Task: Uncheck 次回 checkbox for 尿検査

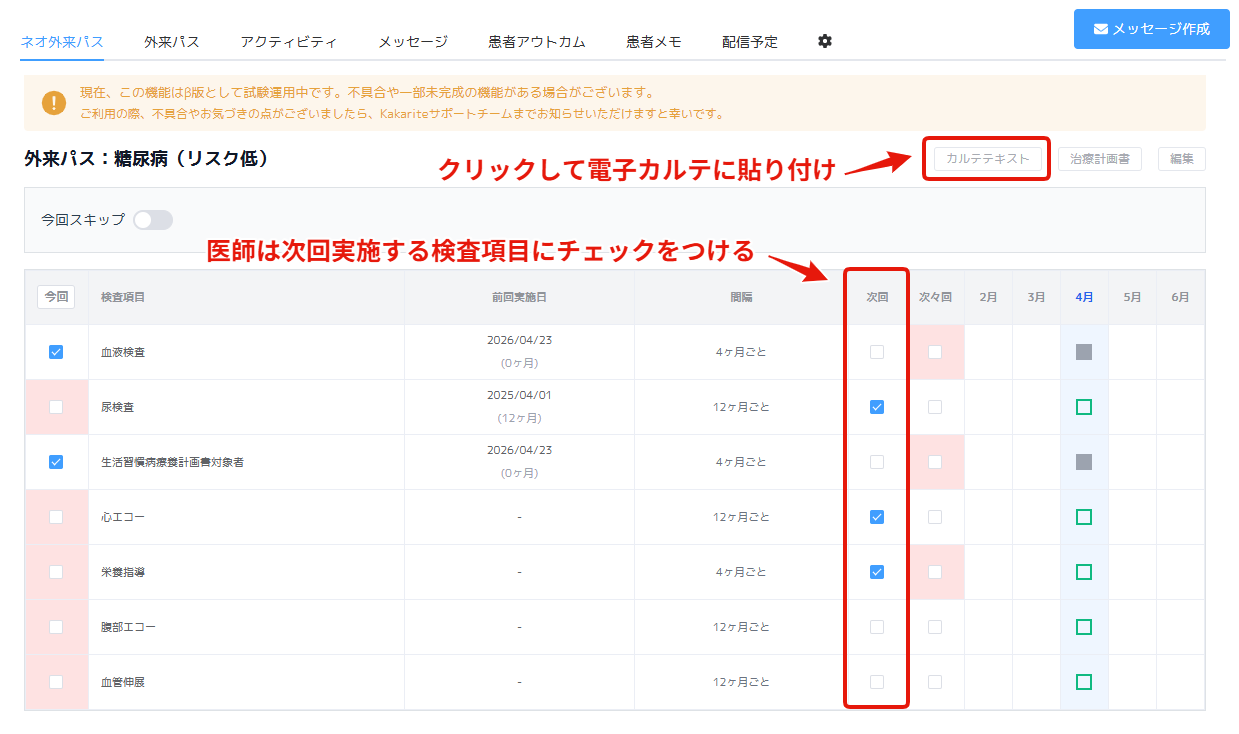Action: 877,407
